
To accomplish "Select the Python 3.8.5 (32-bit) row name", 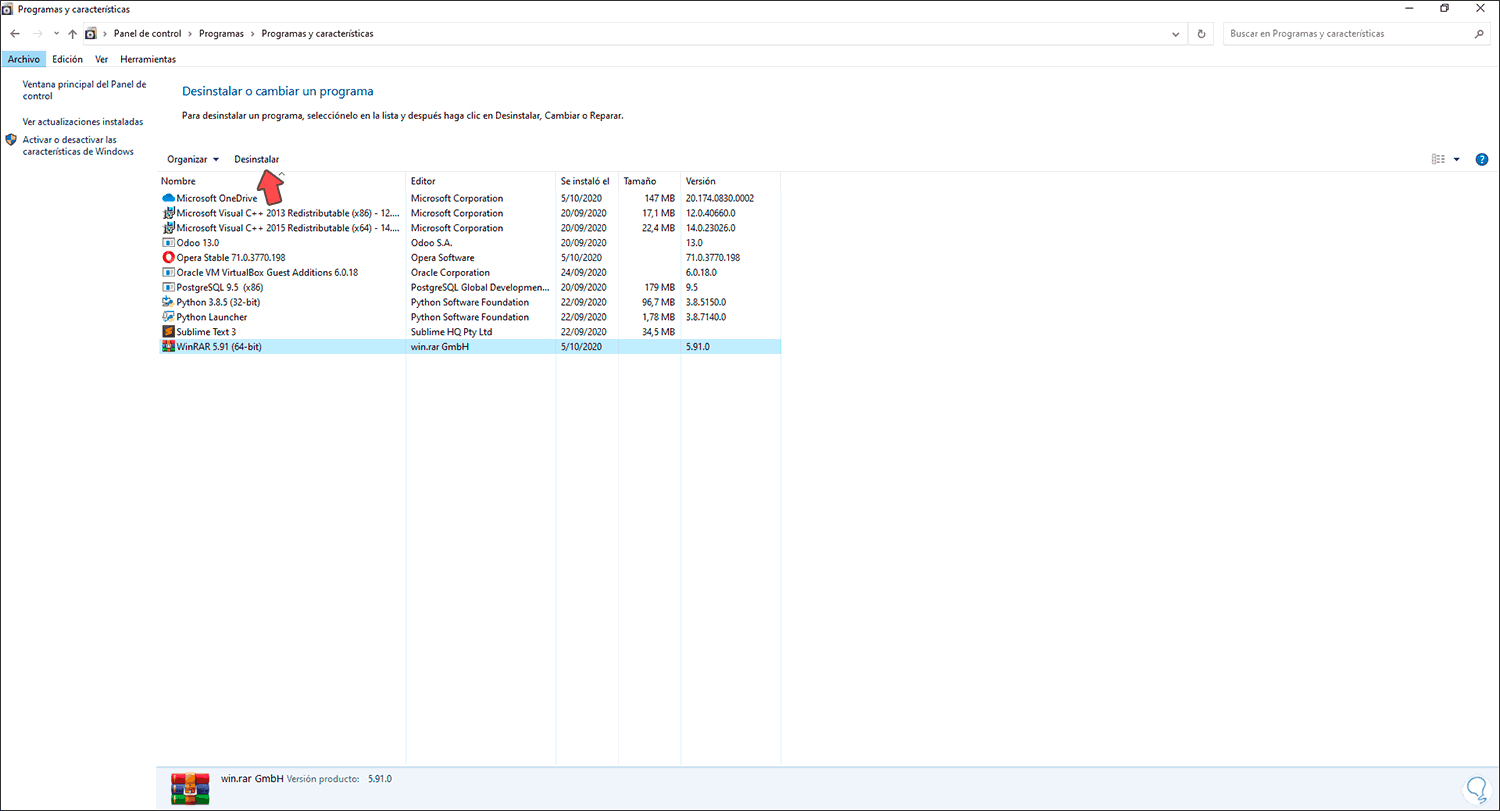I will click(x=218, y=302).
